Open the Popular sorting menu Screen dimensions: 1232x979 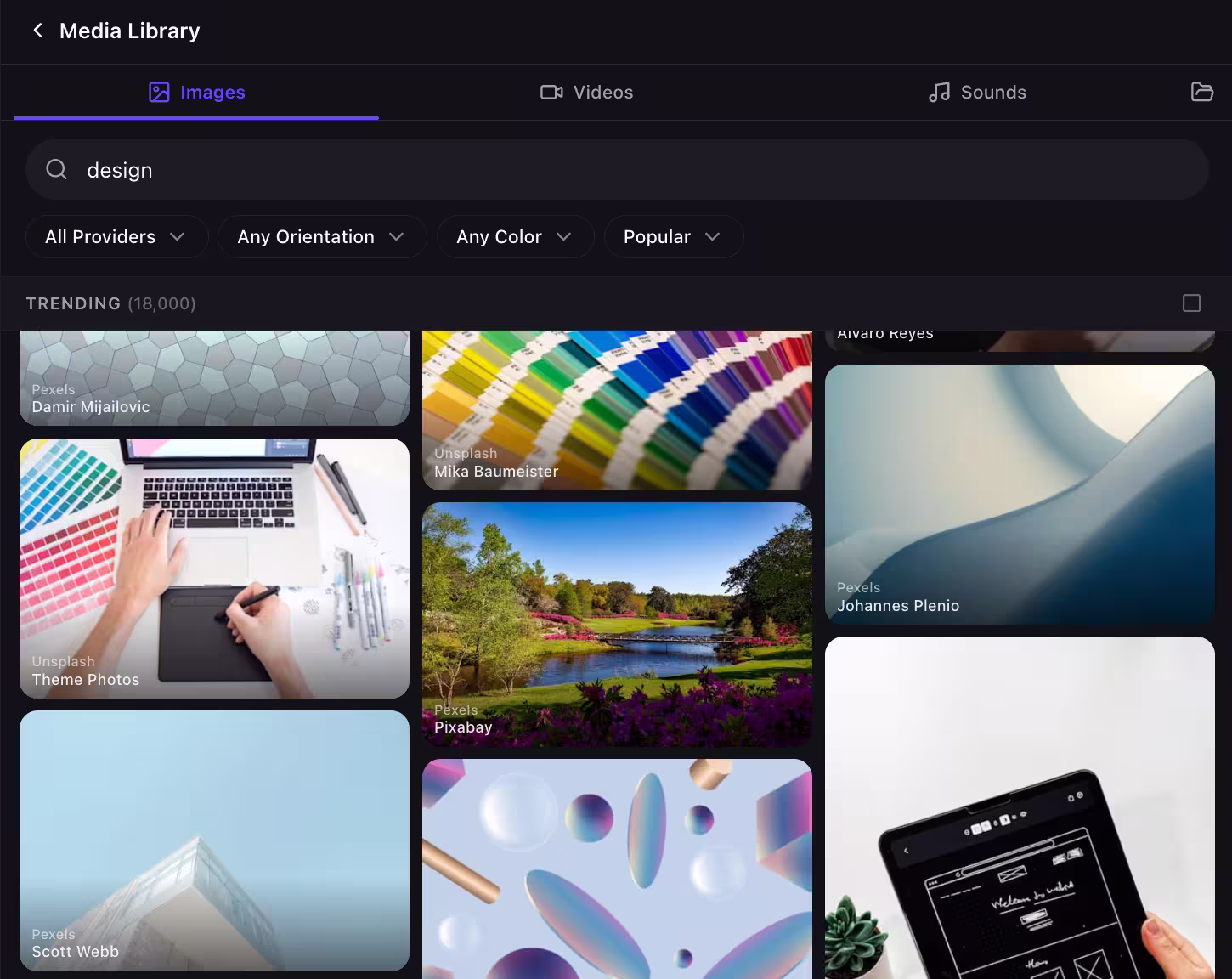(673, 236)
